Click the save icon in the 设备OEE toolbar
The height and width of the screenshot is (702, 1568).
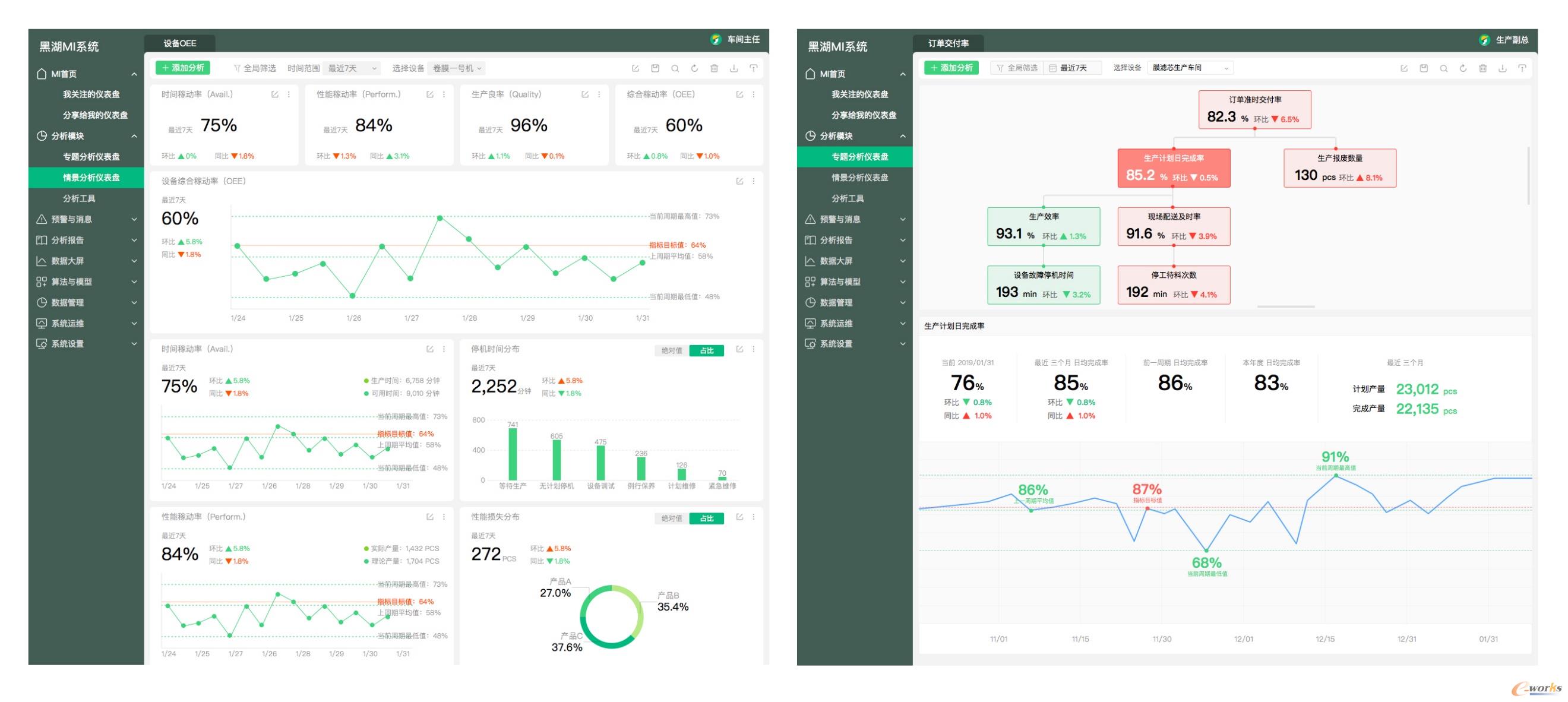(x=655, y=68)
